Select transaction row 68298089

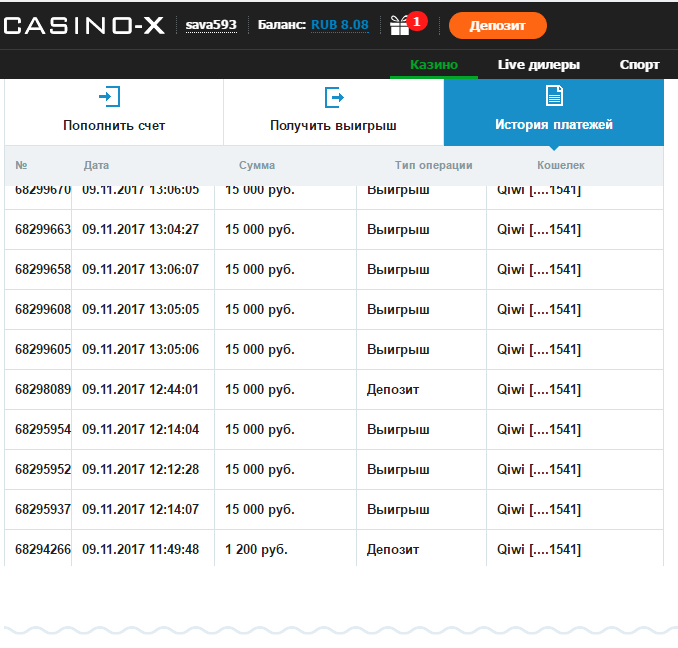coord(333,390)
